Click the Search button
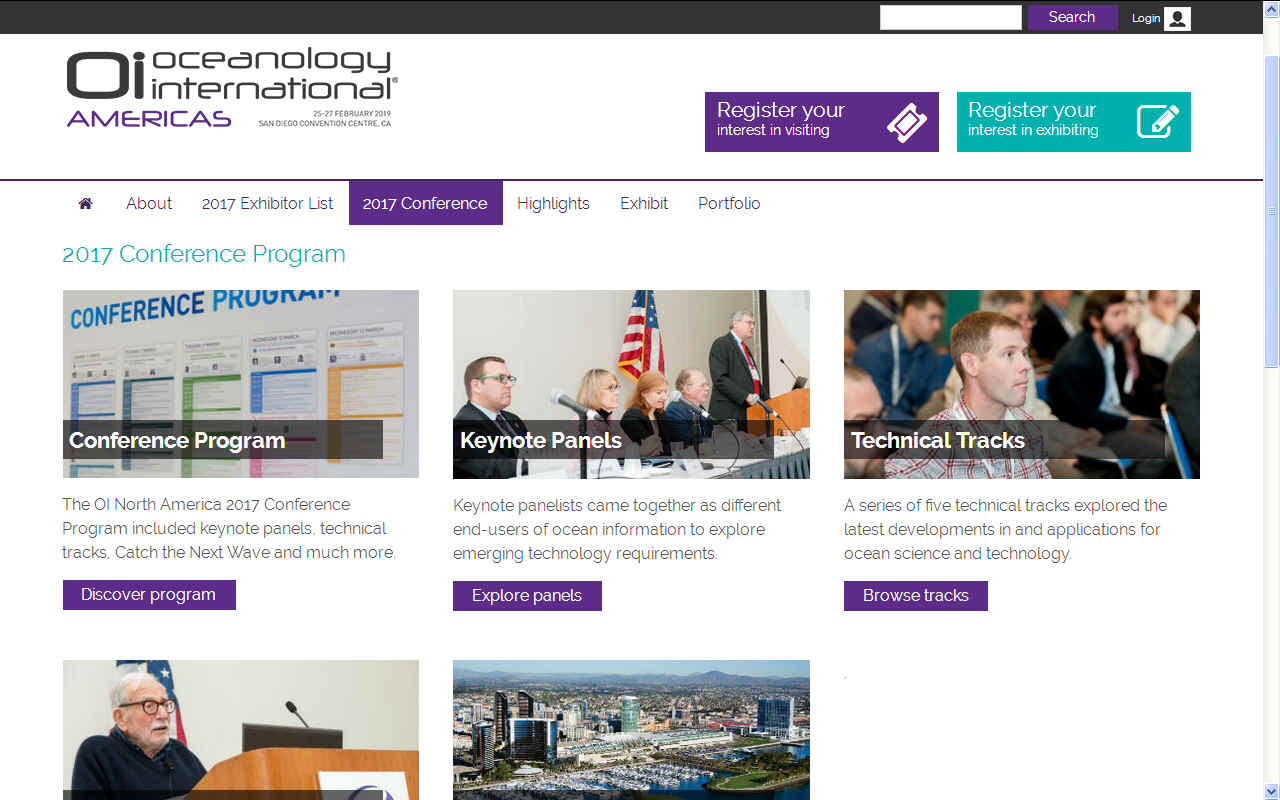Image resolution: width=1280 pixels, height=800 pixels. tap(1072, 17)
